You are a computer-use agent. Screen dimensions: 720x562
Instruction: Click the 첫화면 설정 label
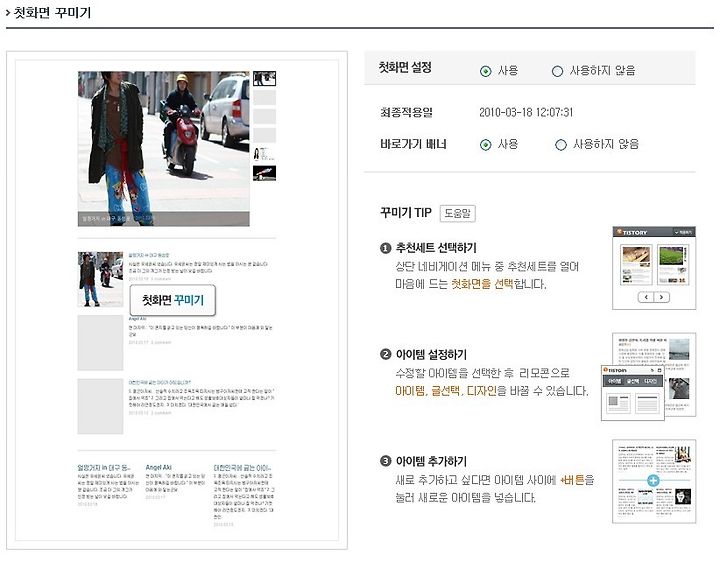(405, 68)
